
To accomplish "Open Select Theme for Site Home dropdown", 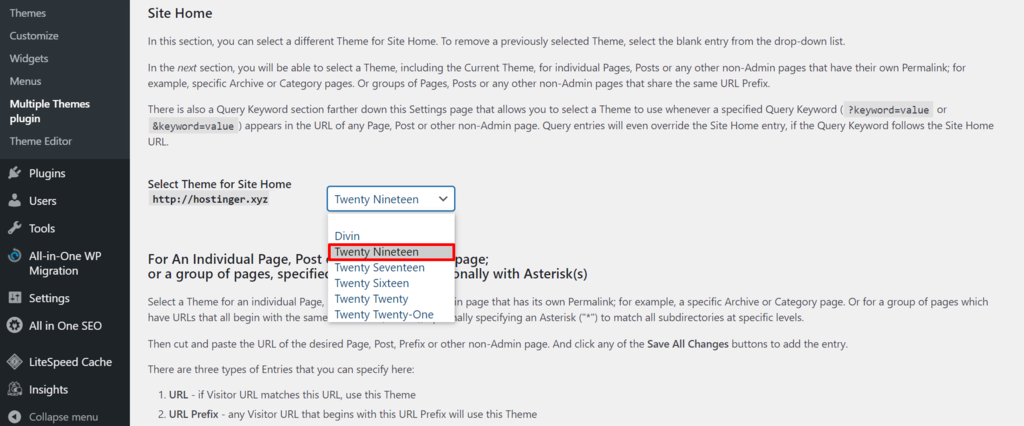I will [x=390, y=199].
